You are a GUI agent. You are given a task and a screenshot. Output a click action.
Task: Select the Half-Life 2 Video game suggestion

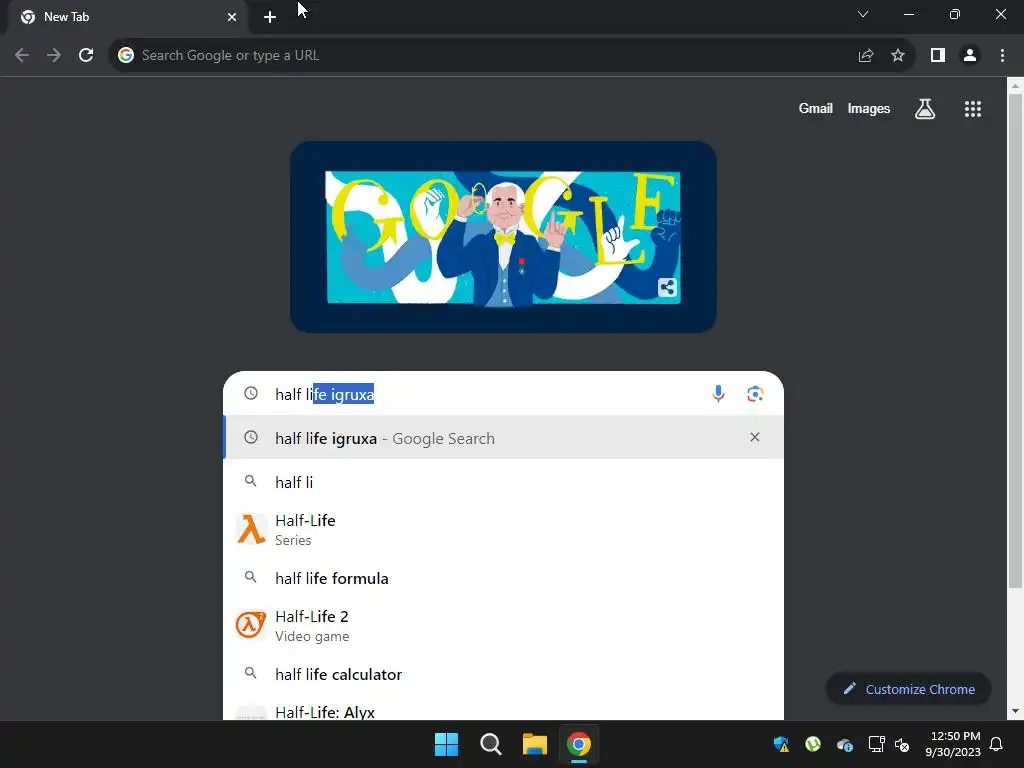coord(503,626)
